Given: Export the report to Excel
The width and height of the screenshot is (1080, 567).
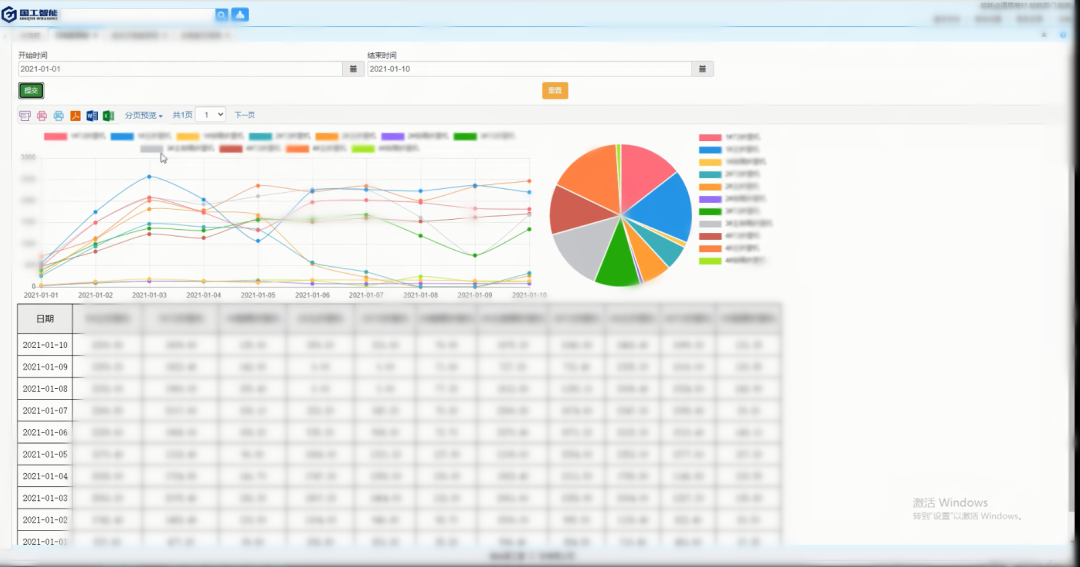Looking at the screenshot, I should 108,115.
